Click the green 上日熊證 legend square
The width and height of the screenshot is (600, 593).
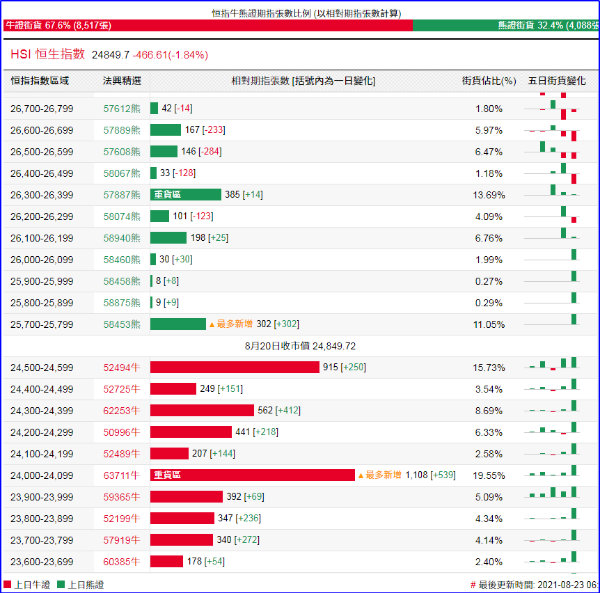coord(61,584)
